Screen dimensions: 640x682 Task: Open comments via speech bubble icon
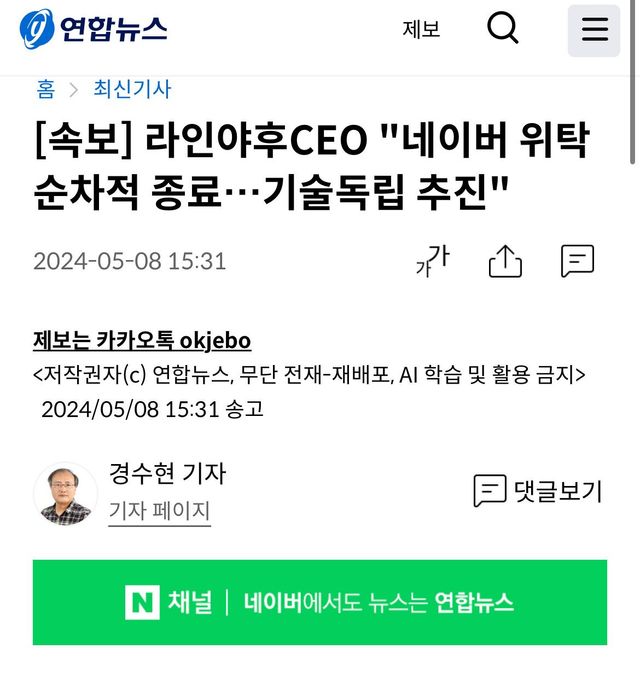click(x=577, y=261)
